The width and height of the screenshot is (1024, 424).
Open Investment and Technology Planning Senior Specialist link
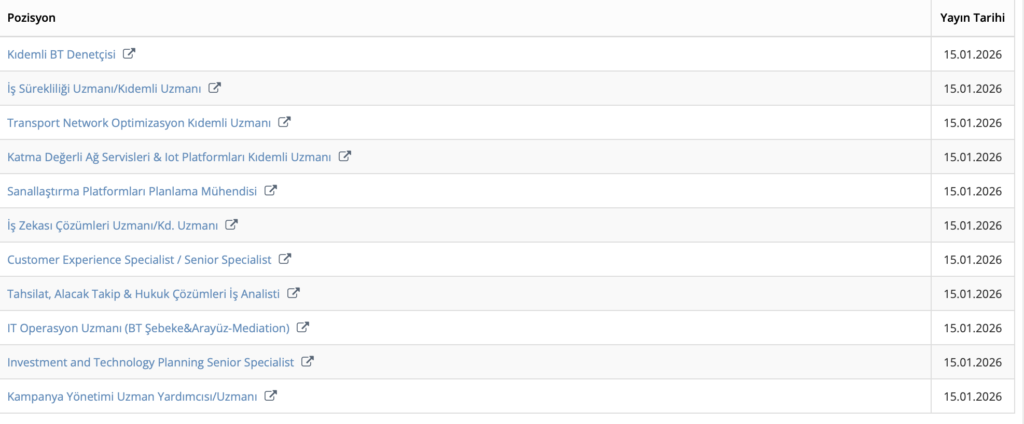(x=151, y=361)
